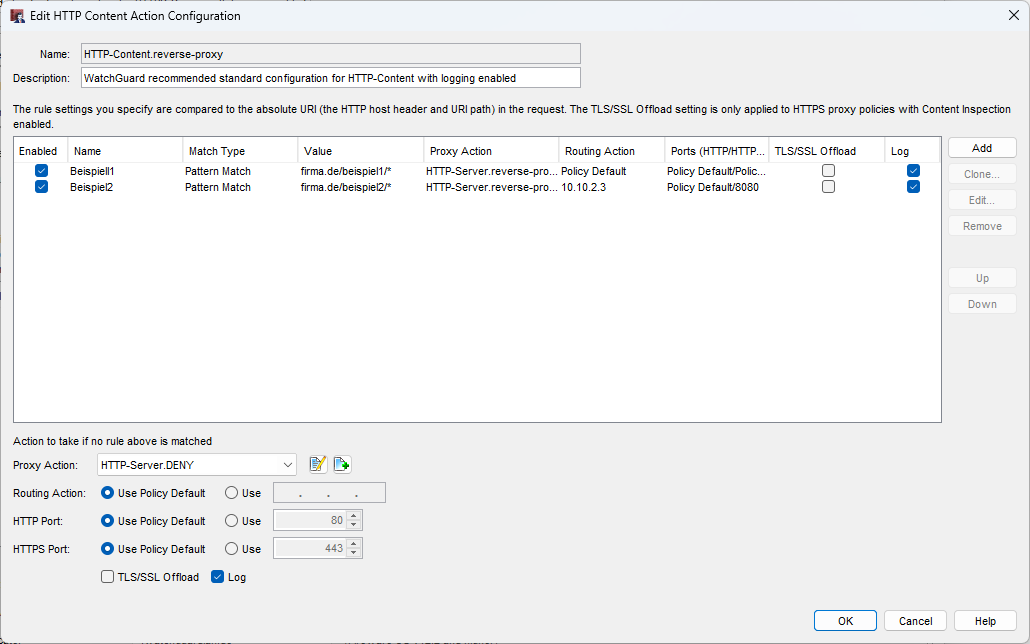Click the Enabled column header

(x=41, y=151)
